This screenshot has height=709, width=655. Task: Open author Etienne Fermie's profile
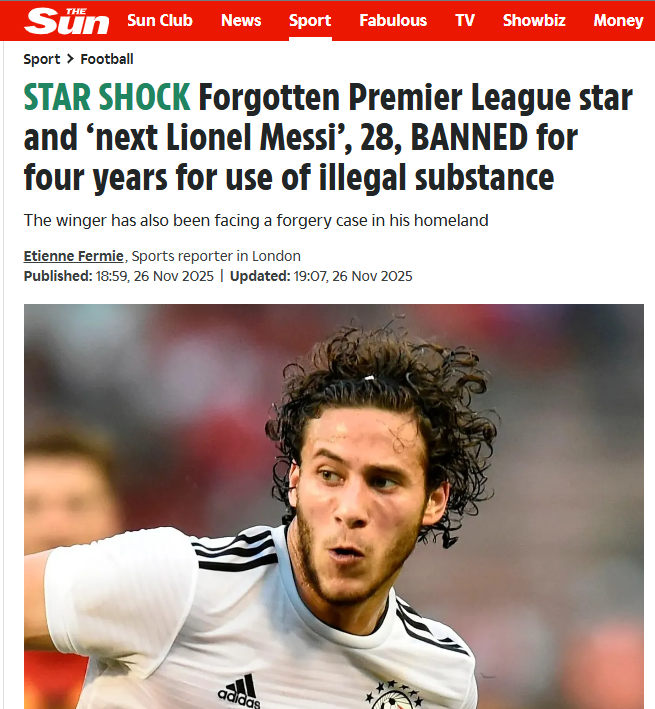(x=74, y=256)
